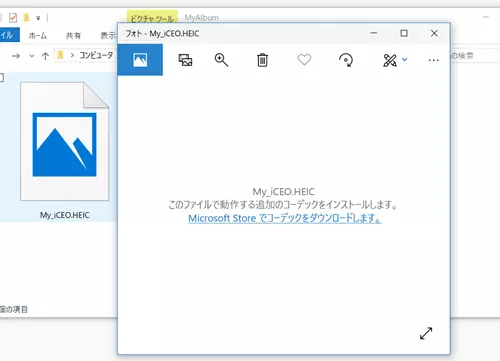Mark photo as favorite with heart
This screenshot has width=500, height=361.
(x=304, y=60)
